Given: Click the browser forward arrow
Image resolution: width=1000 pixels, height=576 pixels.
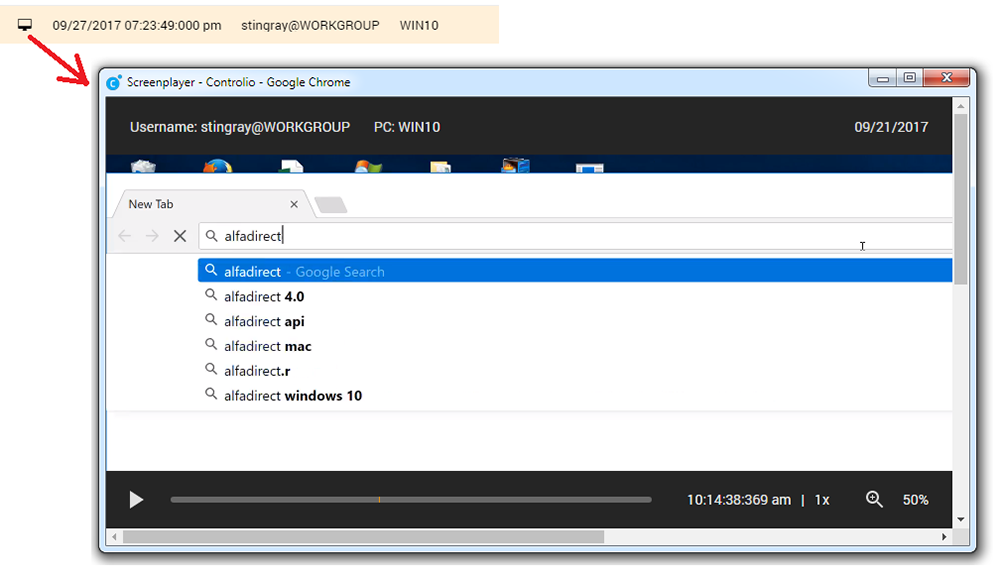Looking at the screenshot, I should click(x=152, y=236).
